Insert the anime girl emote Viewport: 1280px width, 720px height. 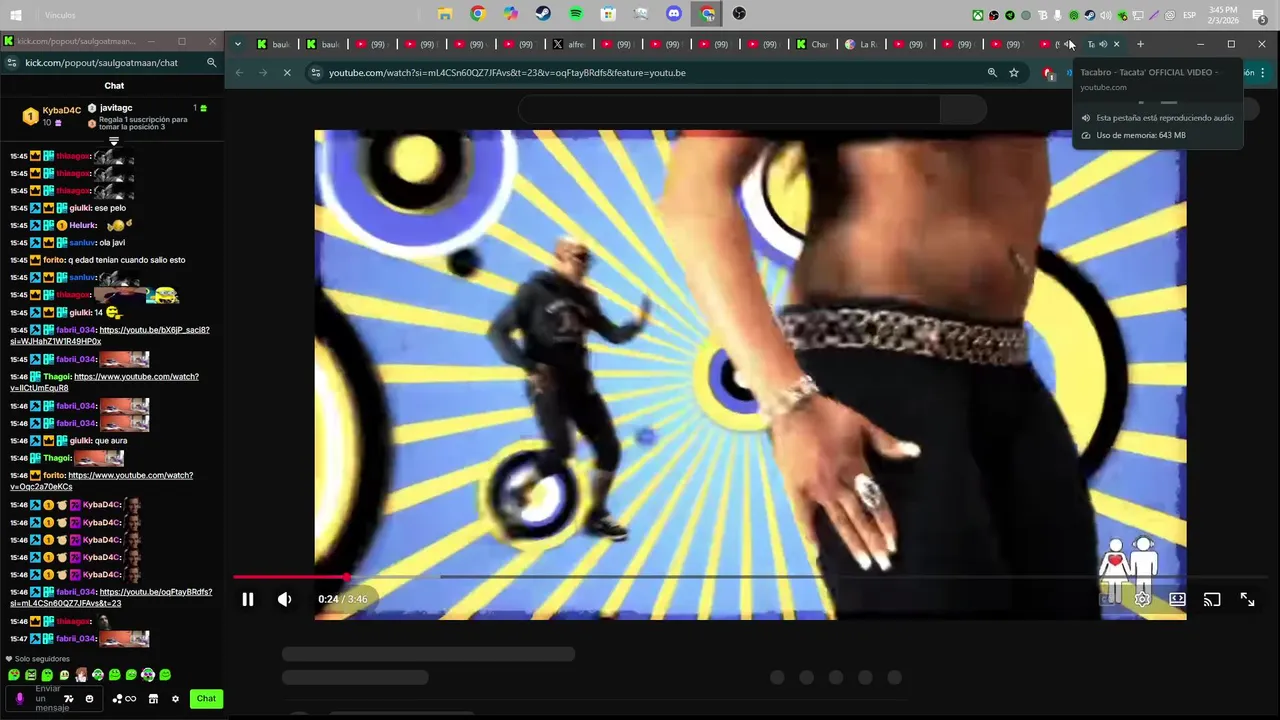point(81,675)
